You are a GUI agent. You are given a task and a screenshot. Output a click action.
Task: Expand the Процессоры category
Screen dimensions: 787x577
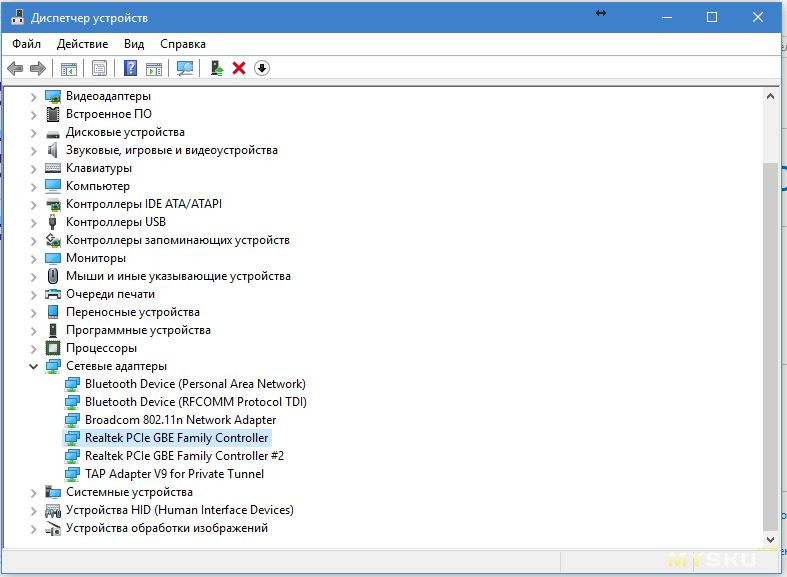coord(33,348)
